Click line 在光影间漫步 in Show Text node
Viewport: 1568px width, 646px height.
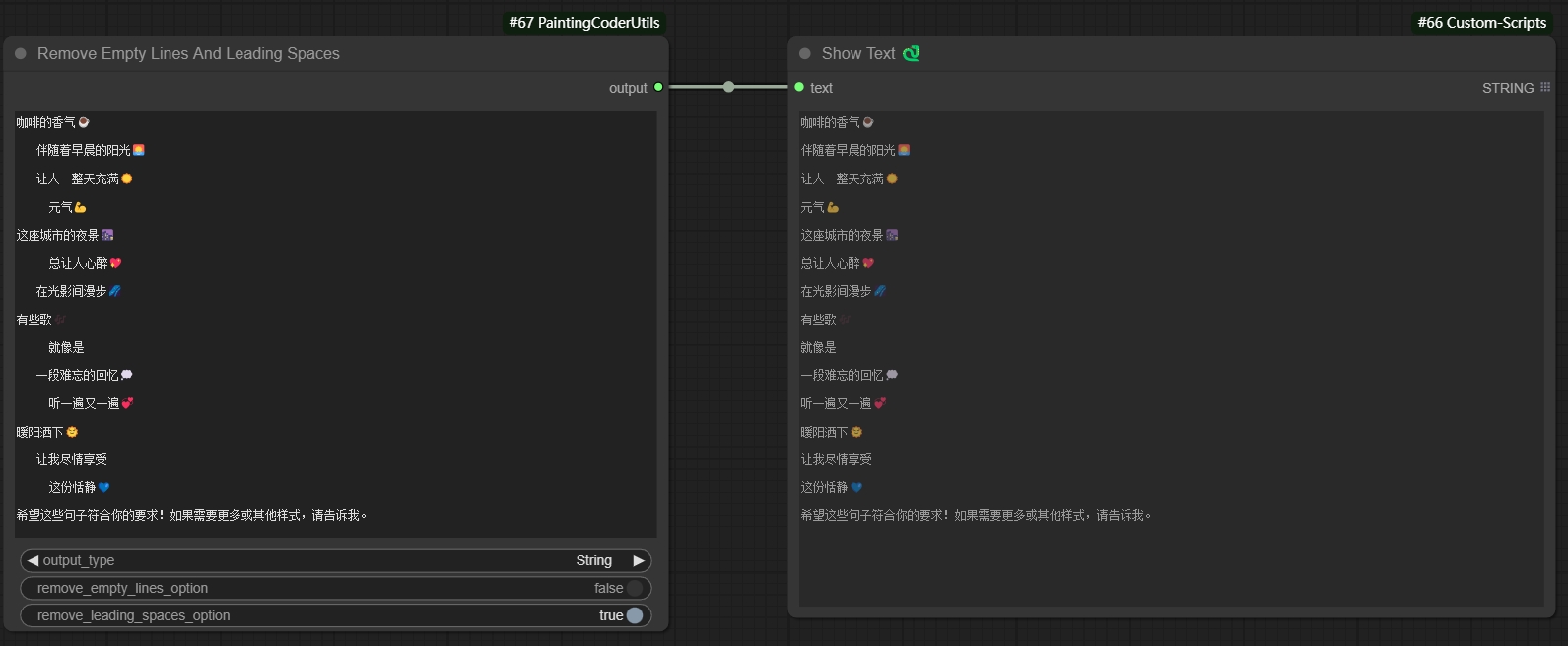844,292
